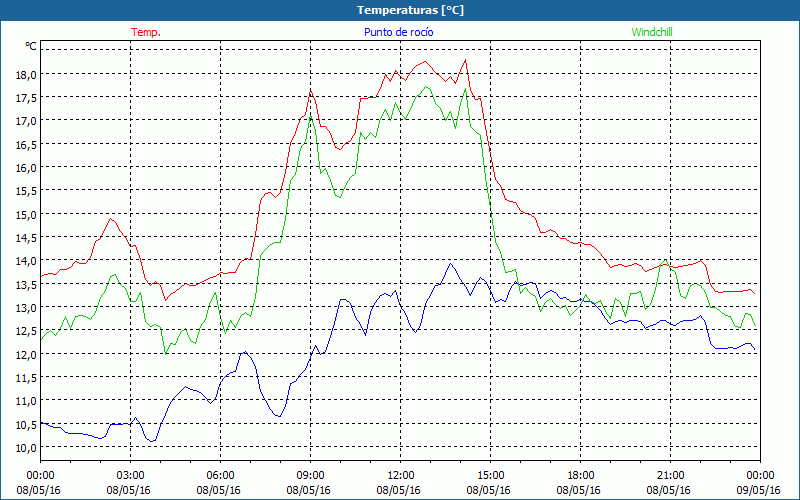Screen dimensions: 800x500
Task: Click the 09:00 time axis label
Action: coord(311,475)
